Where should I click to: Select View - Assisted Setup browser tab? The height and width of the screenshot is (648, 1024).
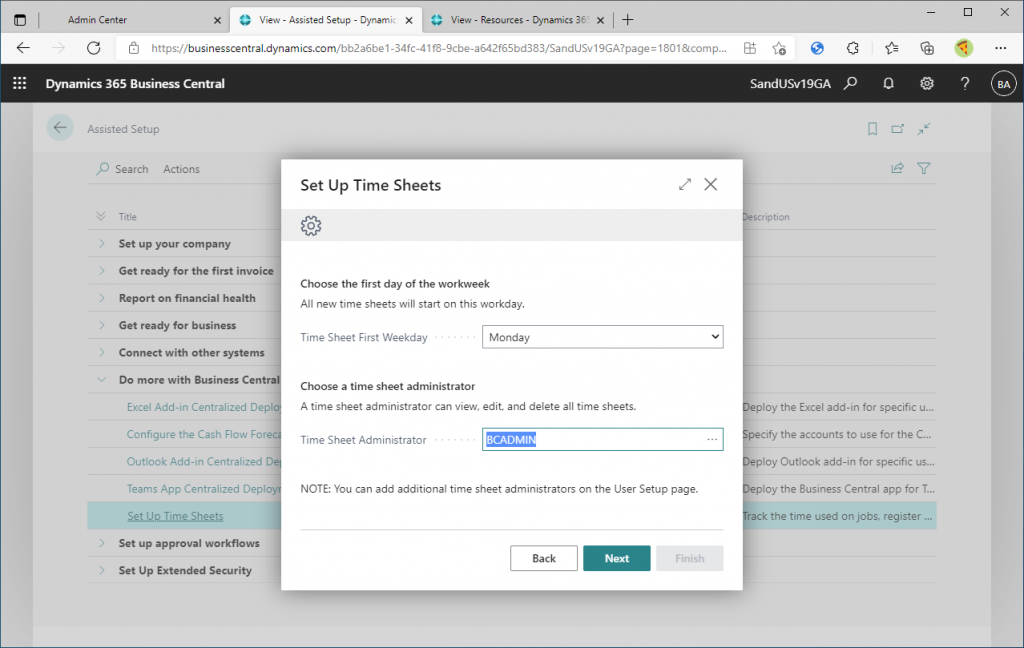click(x=327, y=20)
